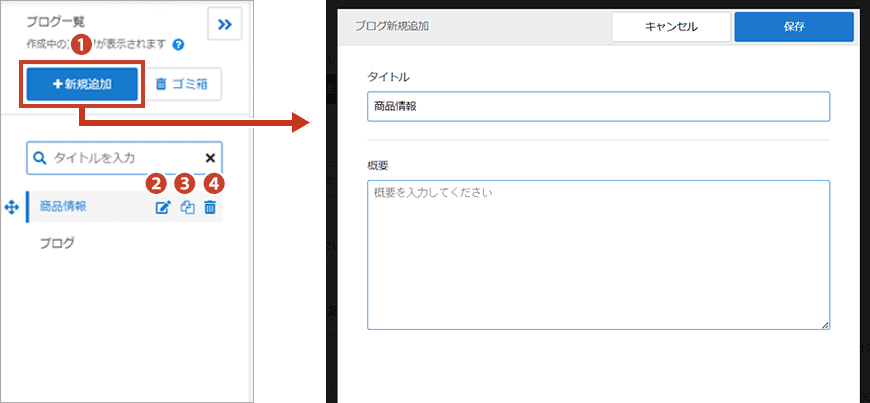Save the new blog with 保存
Image resolution: width=870 pixels, height=403 pixels.
794,27
